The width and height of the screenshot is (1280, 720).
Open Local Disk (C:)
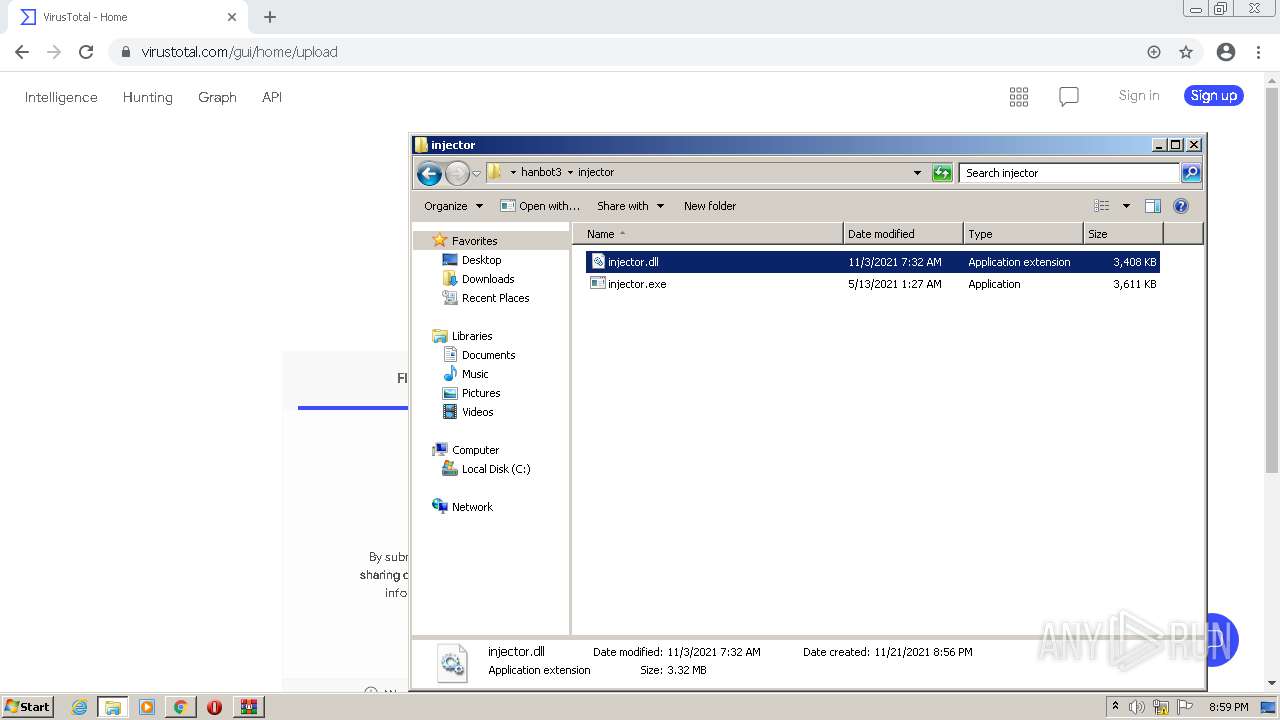point(496,469)
